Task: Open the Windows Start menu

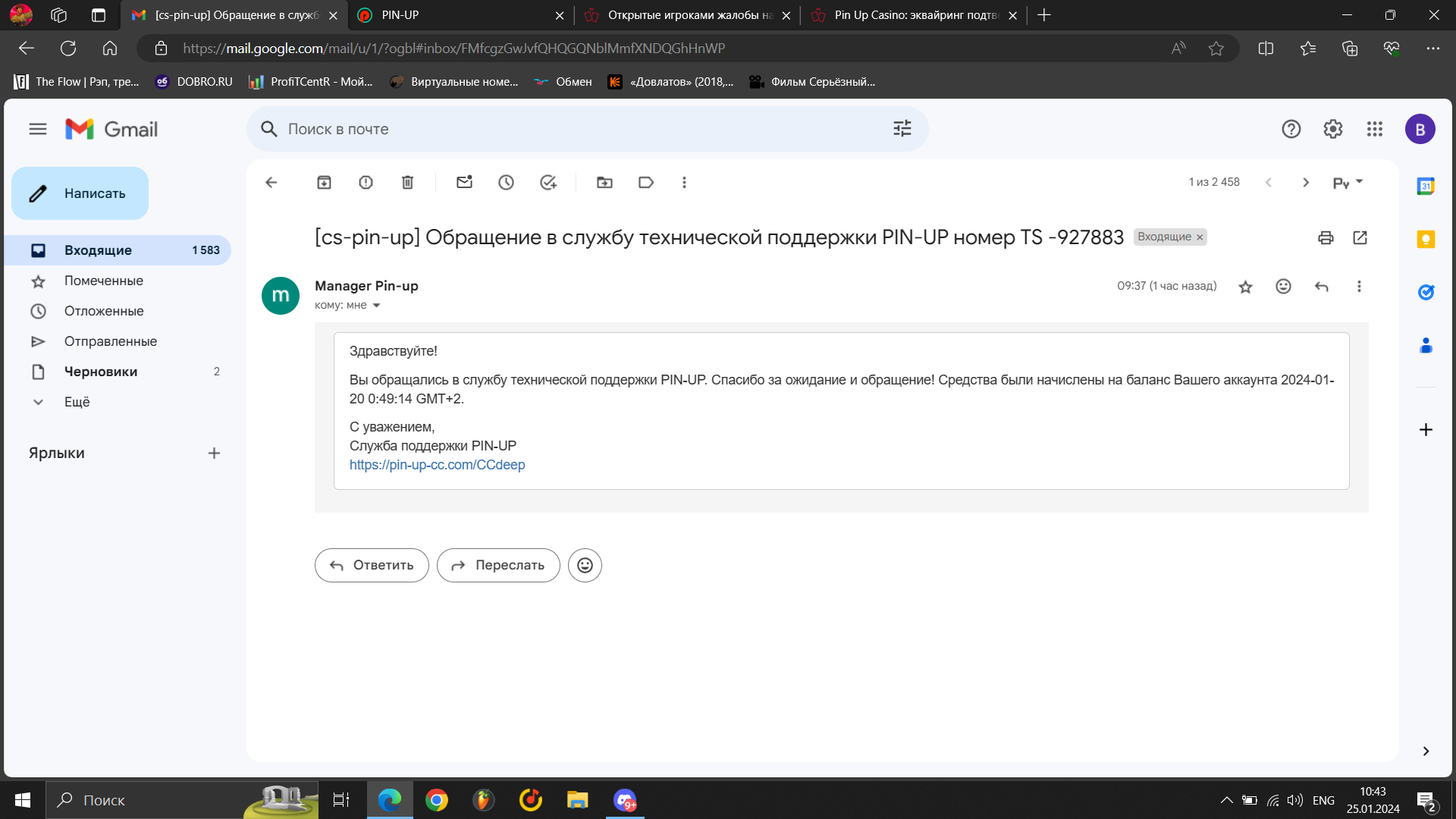Action: click(x=23, y=800)
